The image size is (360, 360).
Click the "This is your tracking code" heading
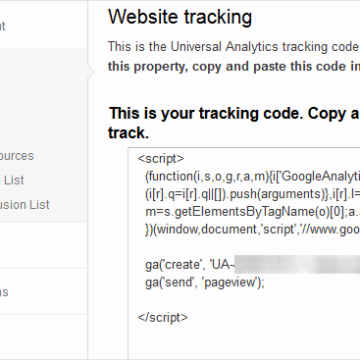234,114
